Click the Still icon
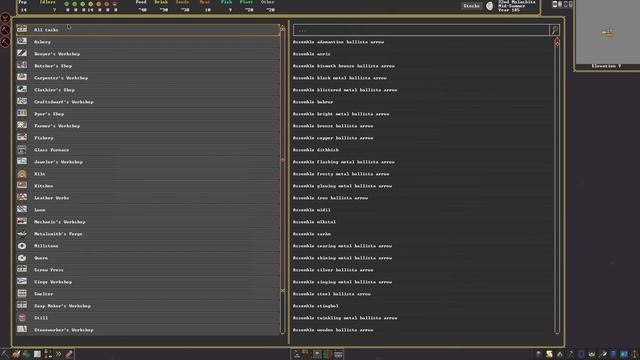This screenshot has width=640, height=360. click(x=22, y=318)
